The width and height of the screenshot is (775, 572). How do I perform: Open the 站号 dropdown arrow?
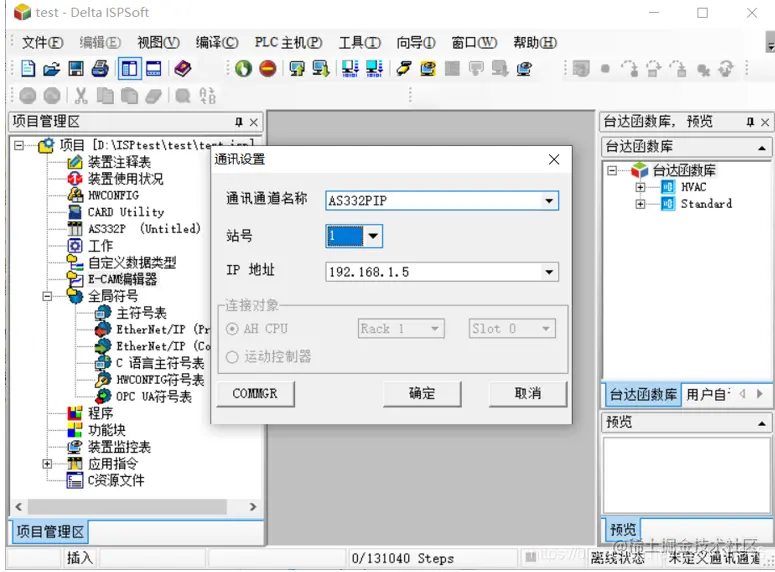373,236
